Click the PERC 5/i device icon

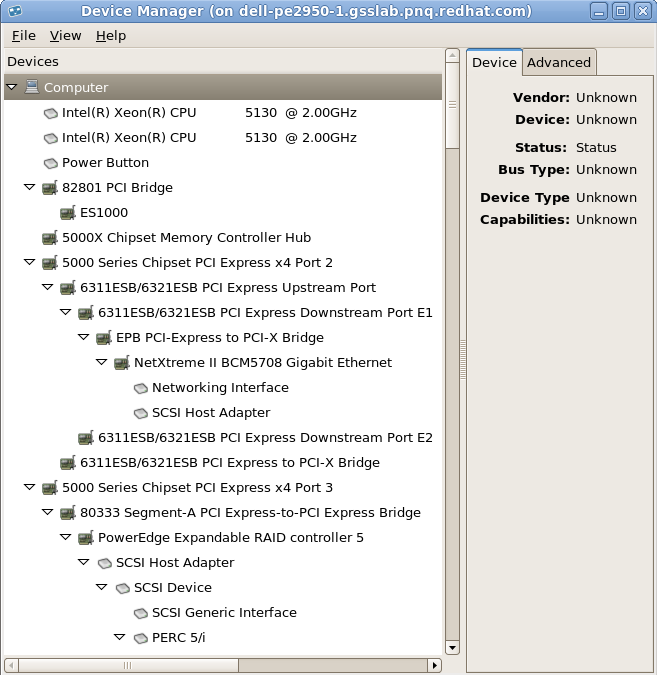[x=141, y=638]
